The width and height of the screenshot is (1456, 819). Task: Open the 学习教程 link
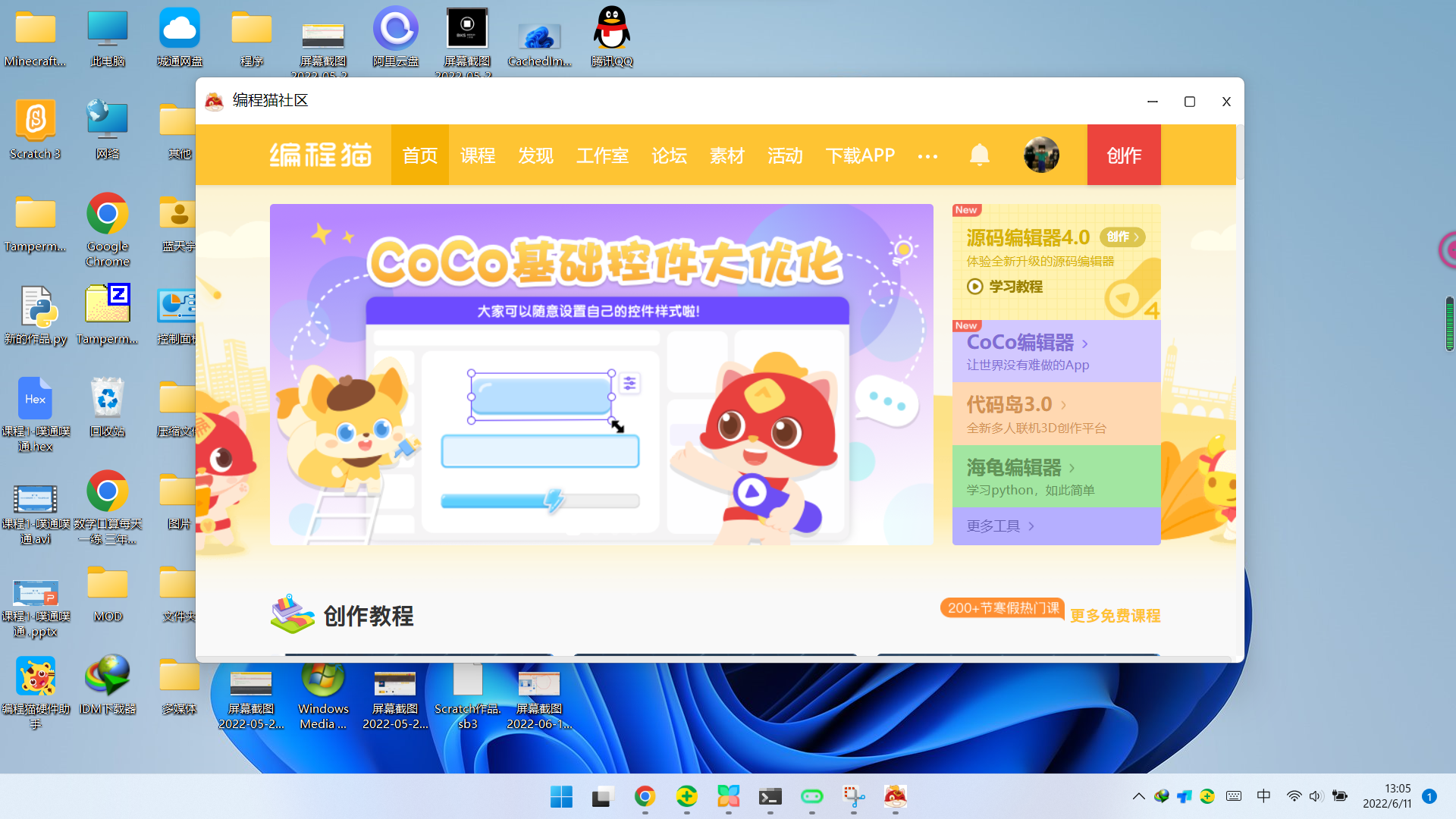click(1005, 287)
